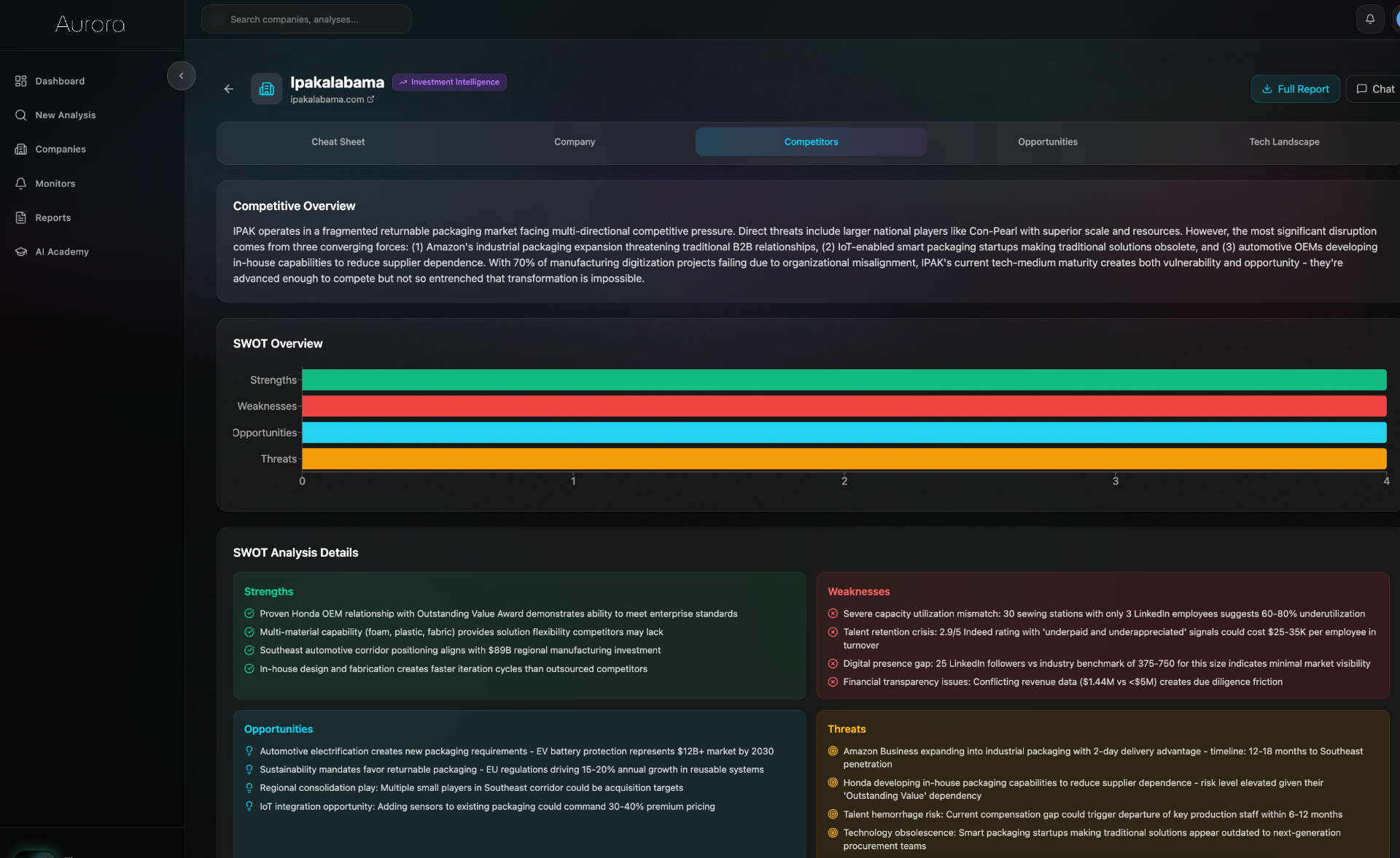Click check icon beside Proven Honda OEM relationship
Screen dimensions: 1400x858
point(249,614)
